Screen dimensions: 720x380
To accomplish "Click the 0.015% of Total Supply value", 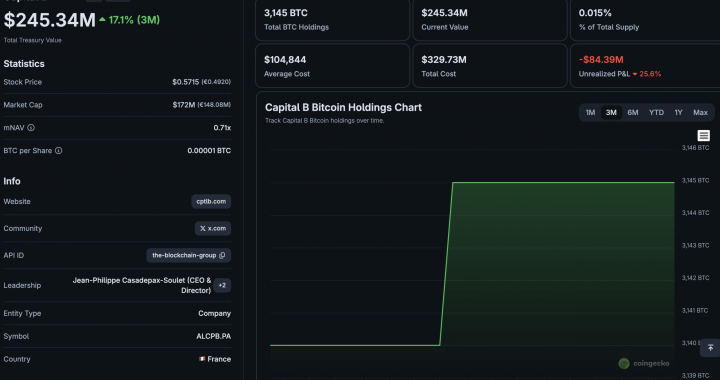I will coord(595,13).
